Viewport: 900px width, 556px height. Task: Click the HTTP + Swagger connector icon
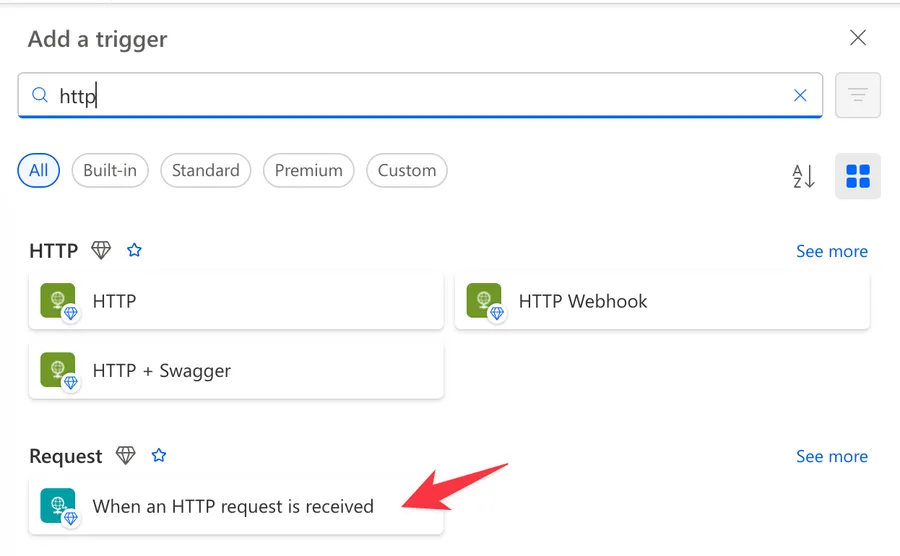(x=58, y=370)
